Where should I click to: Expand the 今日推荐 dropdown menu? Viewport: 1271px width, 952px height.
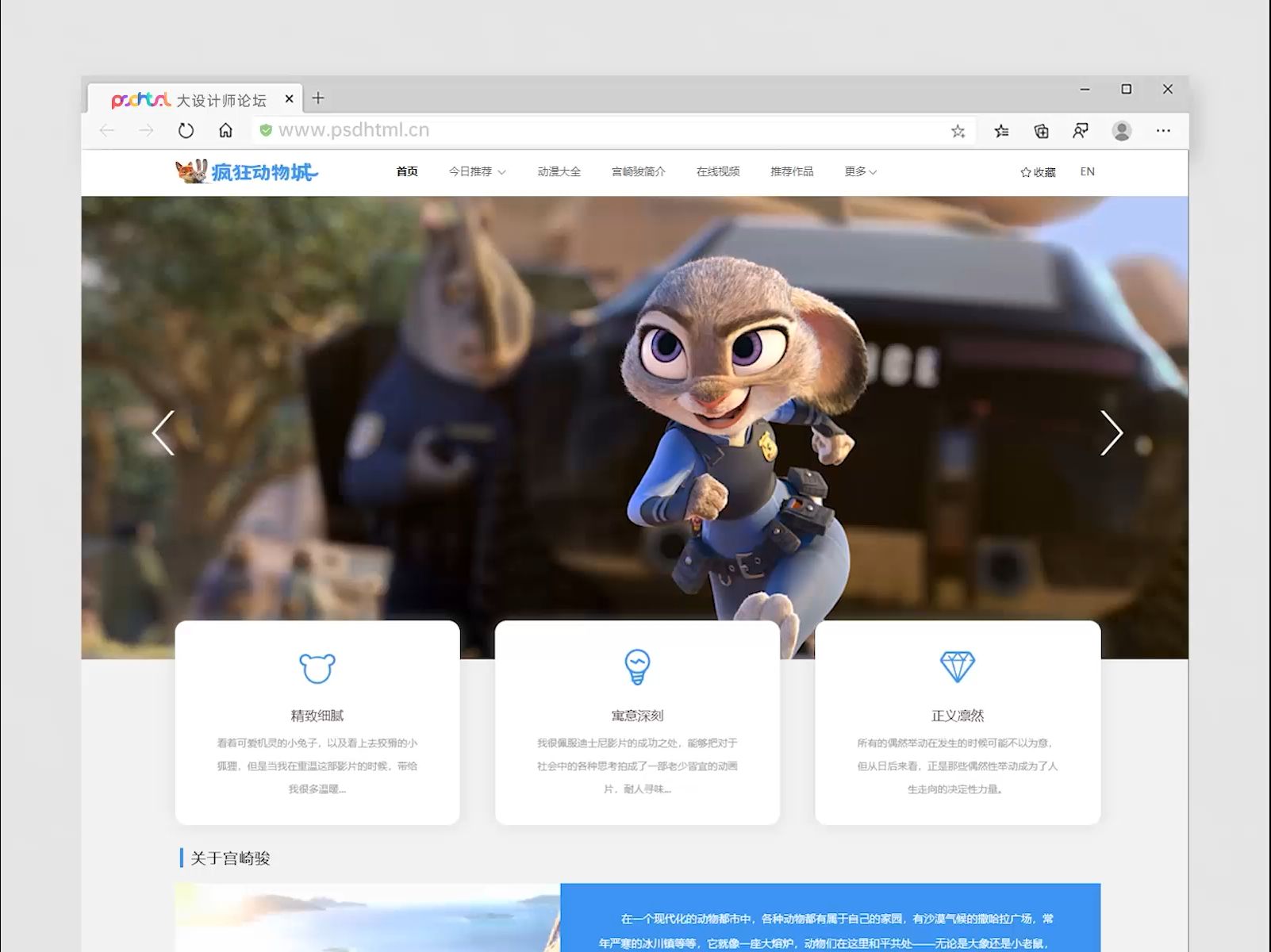477,171
